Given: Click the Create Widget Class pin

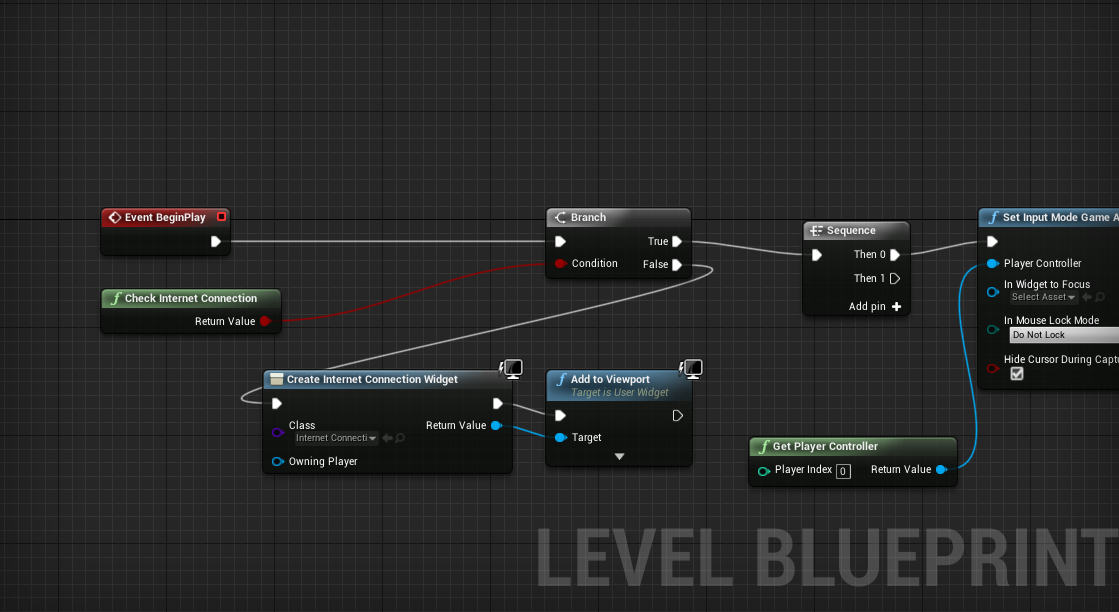Looking at the screenshot, I should pos(278,432).
